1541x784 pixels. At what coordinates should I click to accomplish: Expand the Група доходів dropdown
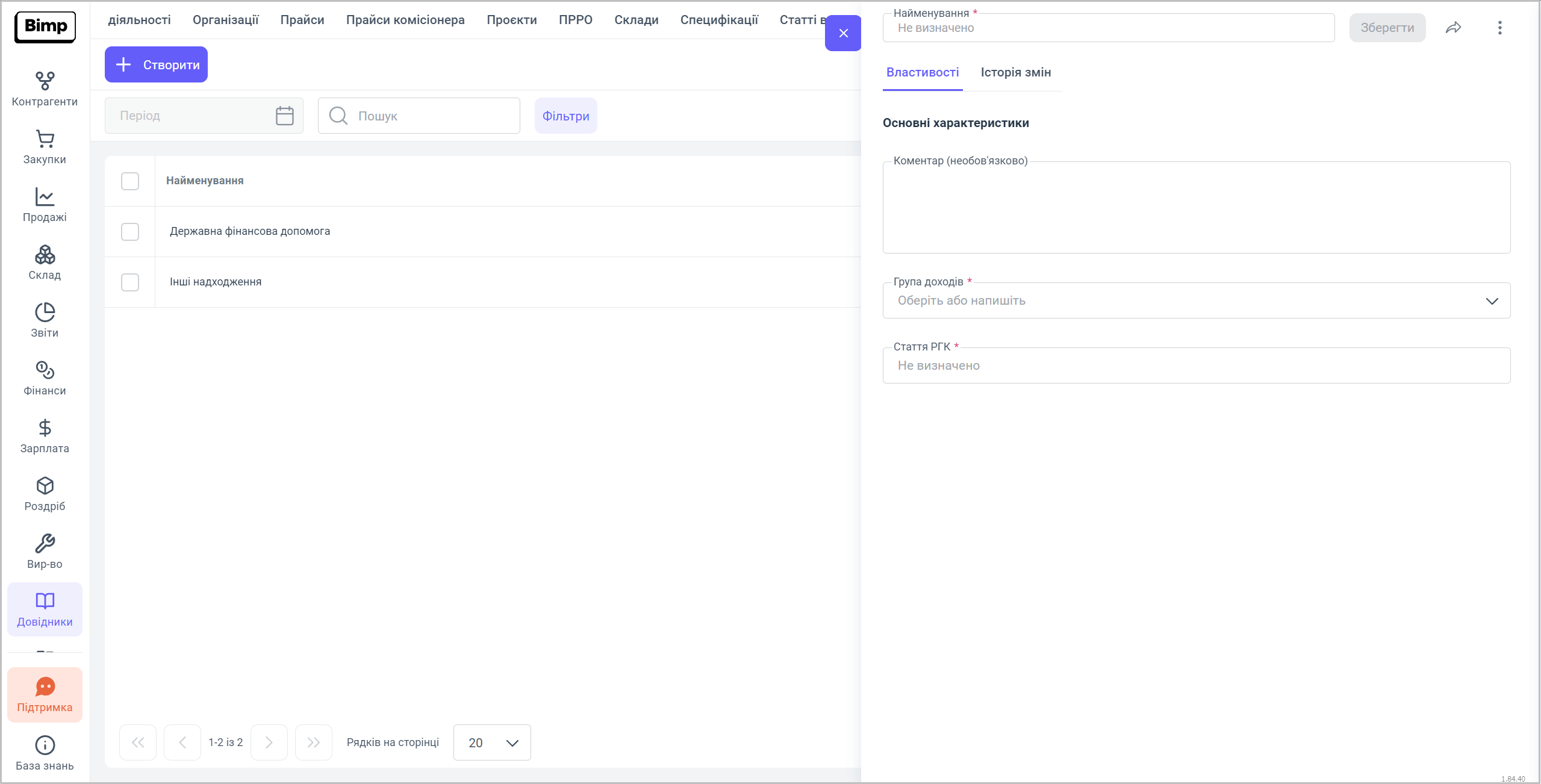coord(1491,301)
